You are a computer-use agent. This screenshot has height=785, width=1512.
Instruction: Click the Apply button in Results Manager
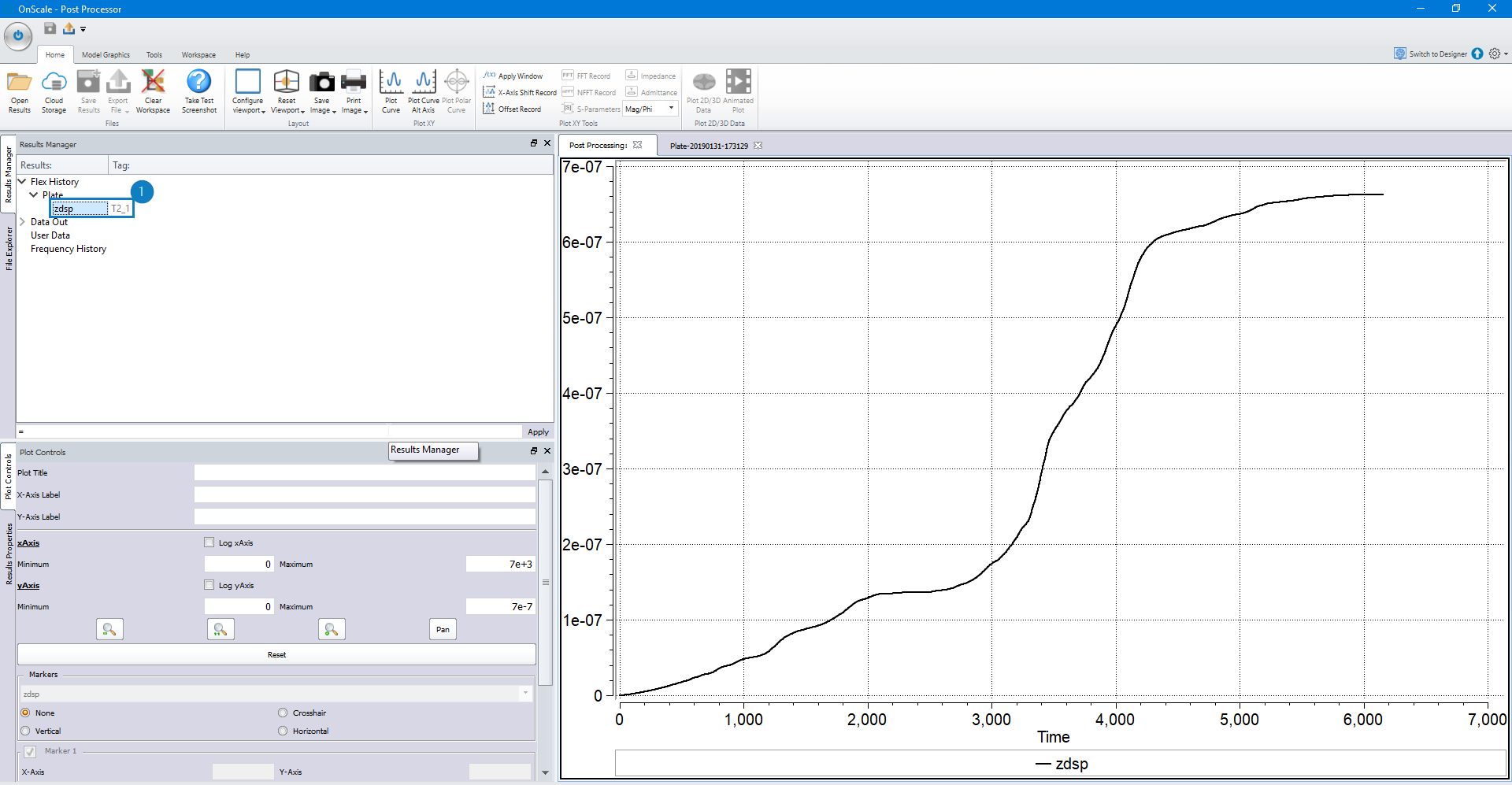(x=538, y=431)
